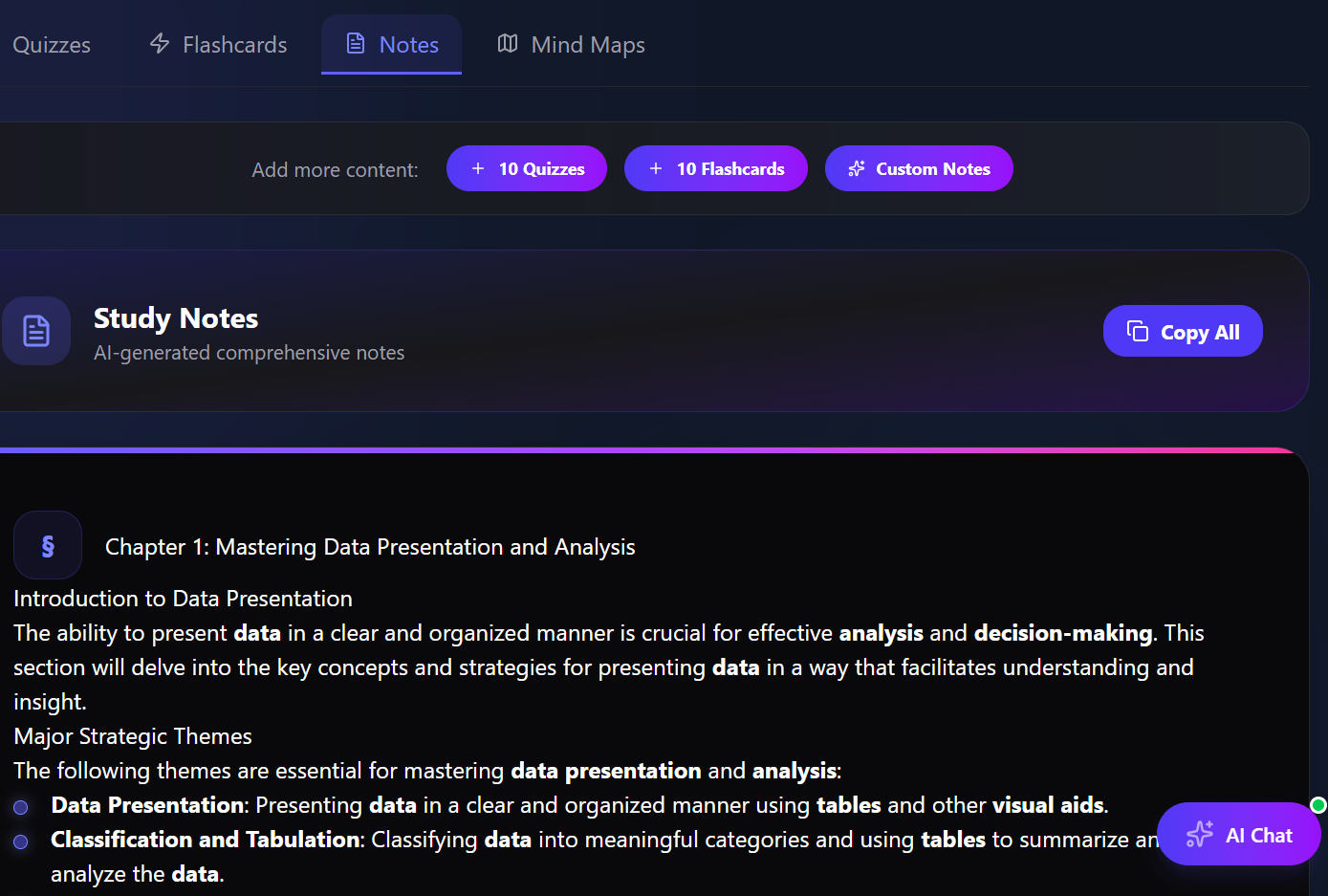
Task: Click the sparkle icon on AI Chat button
Action: click(1199, 834)
